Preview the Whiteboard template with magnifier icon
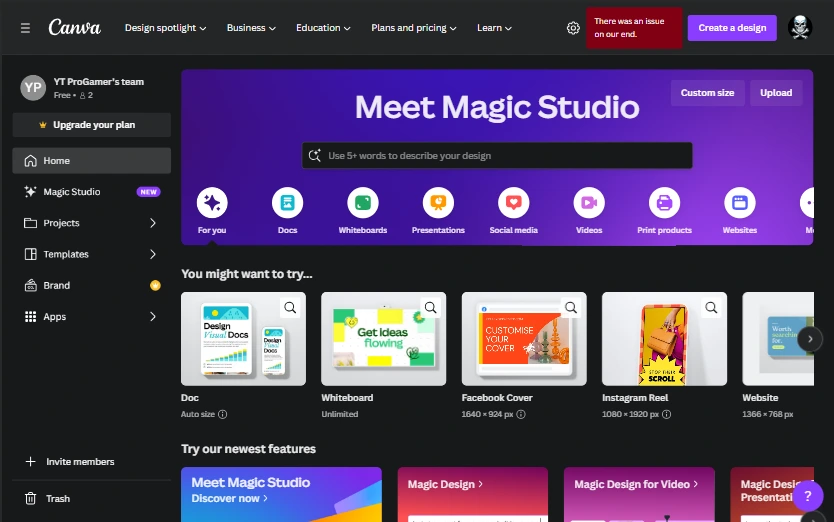This screenshot has height=522, width=834. pos(430,308)
